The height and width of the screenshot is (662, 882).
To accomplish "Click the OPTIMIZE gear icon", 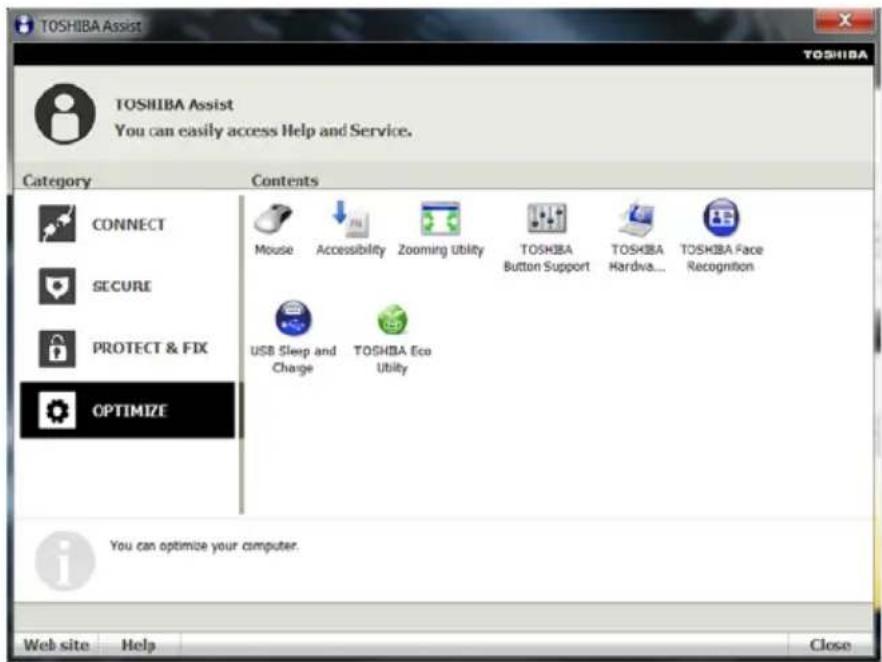I will point(57,411).
